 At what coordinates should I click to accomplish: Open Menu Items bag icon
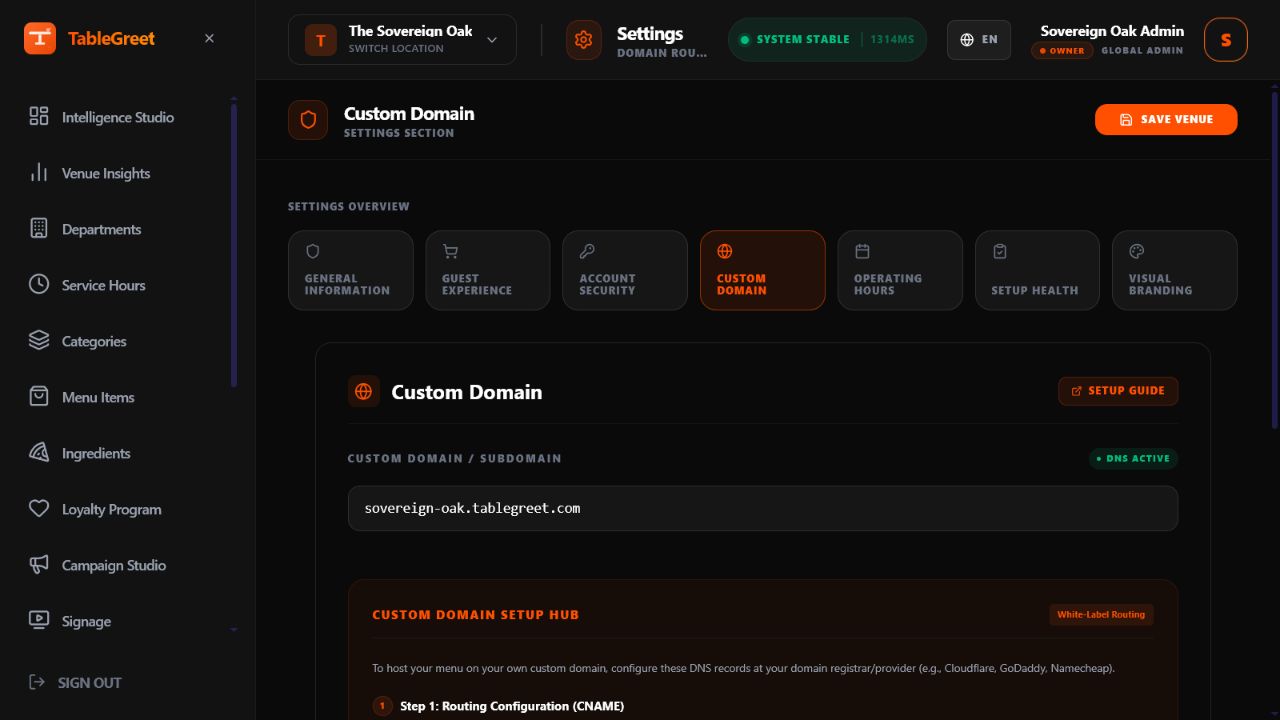pos(39,397)
